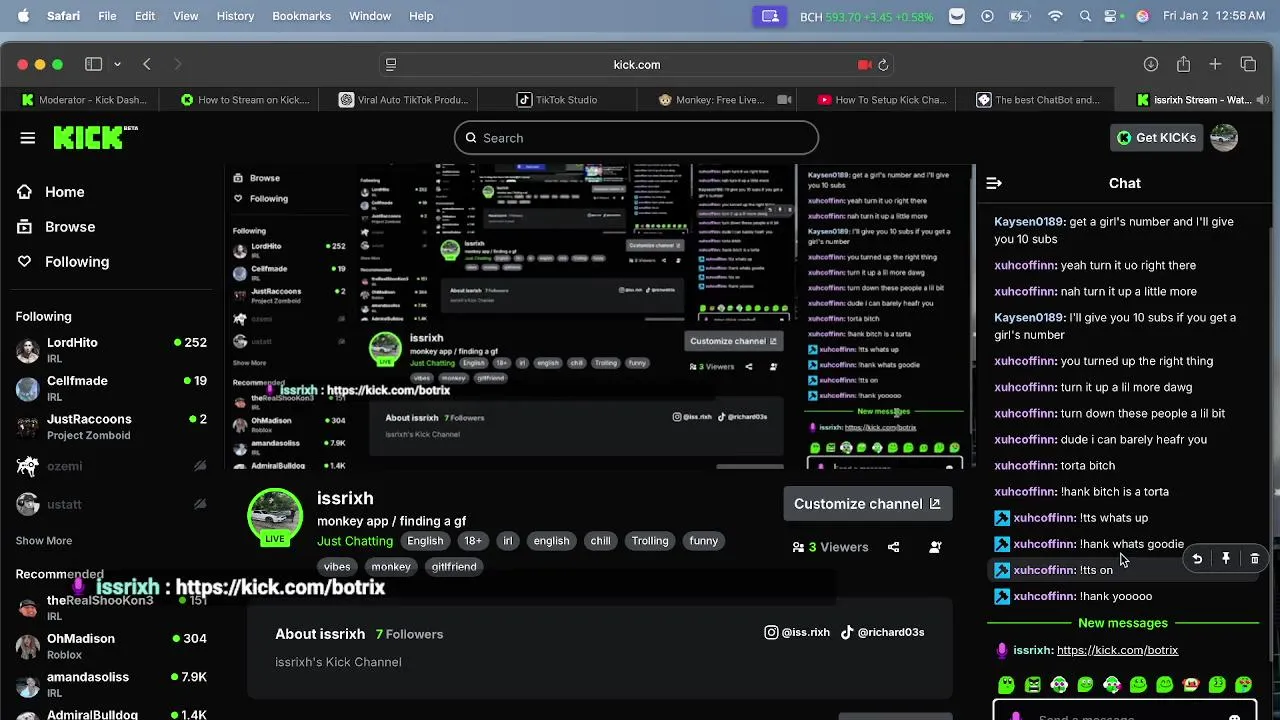Reply to the '!tts on' chat message

coord(1197,559)
